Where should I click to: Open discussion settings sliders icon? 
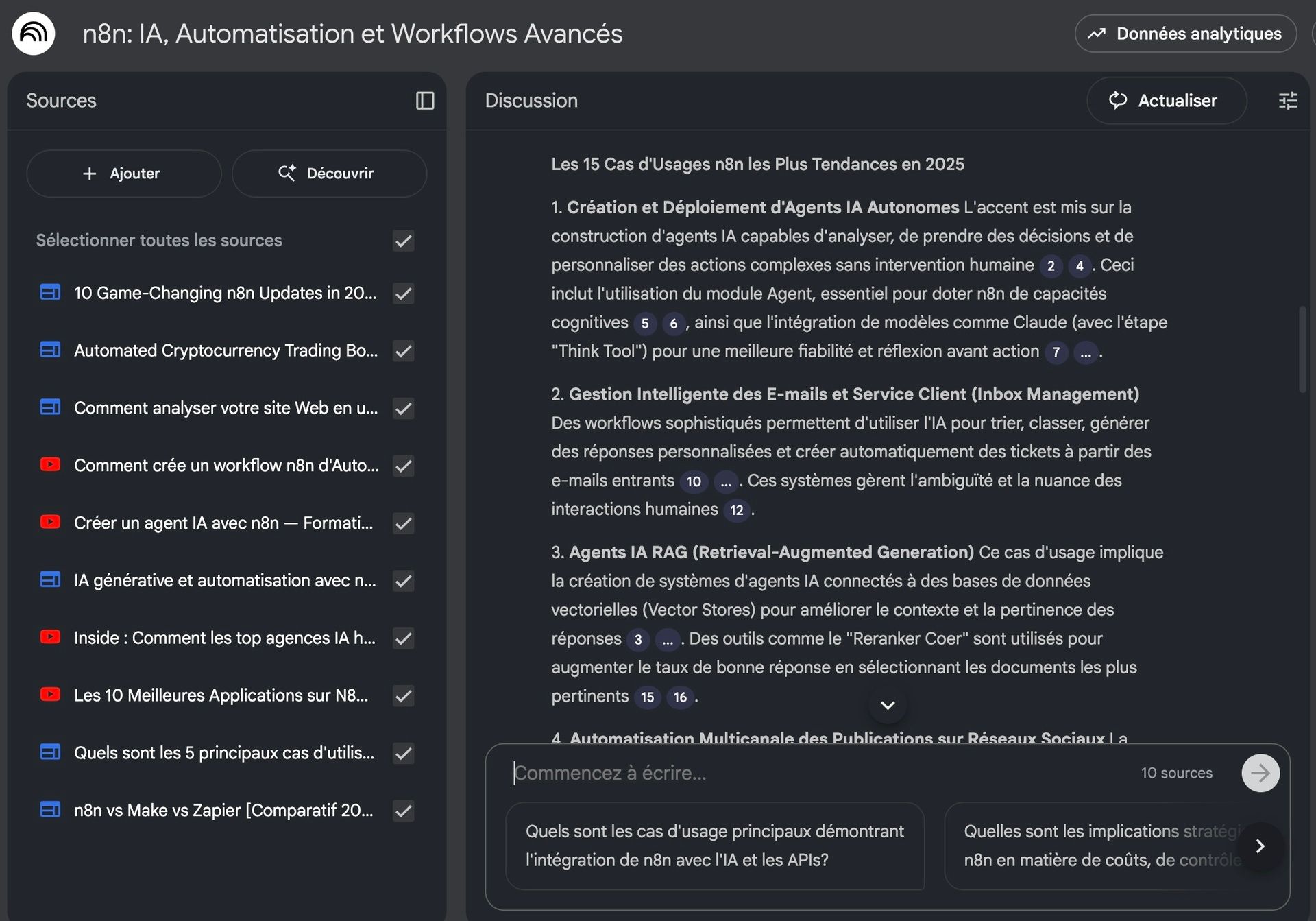(x=1288, y=101)
